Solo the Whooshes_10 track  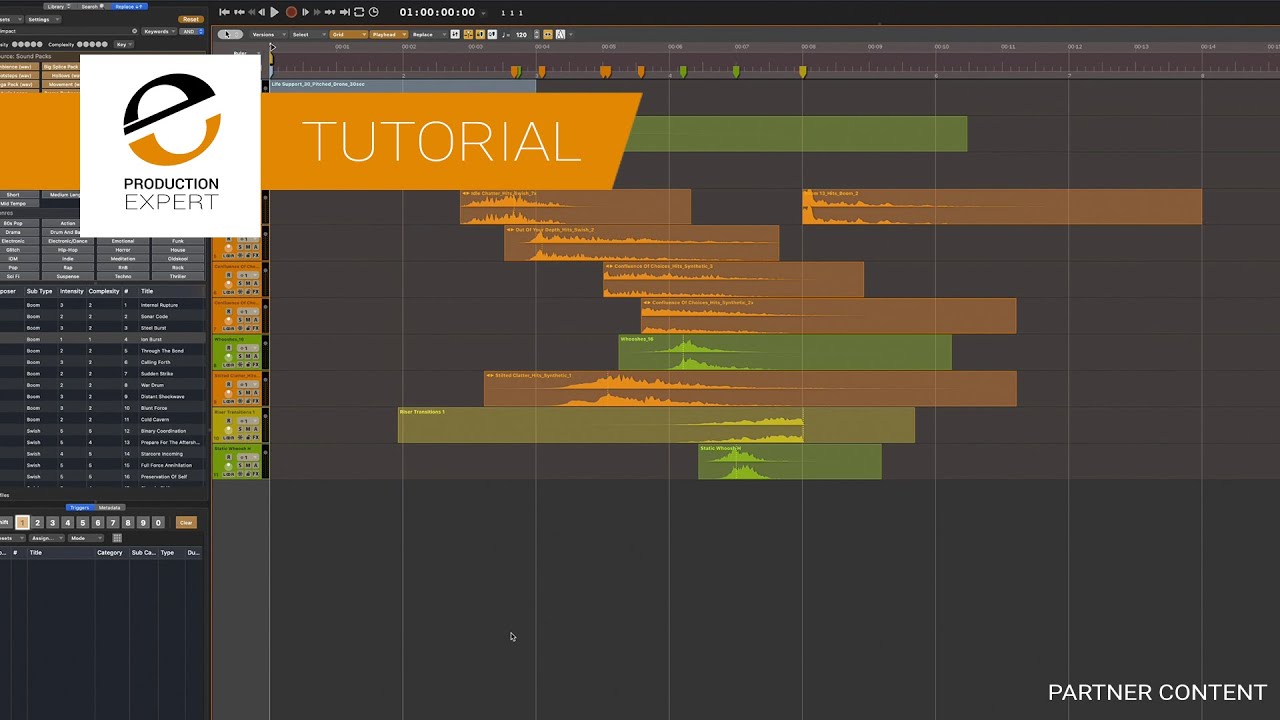pos(240,356)
